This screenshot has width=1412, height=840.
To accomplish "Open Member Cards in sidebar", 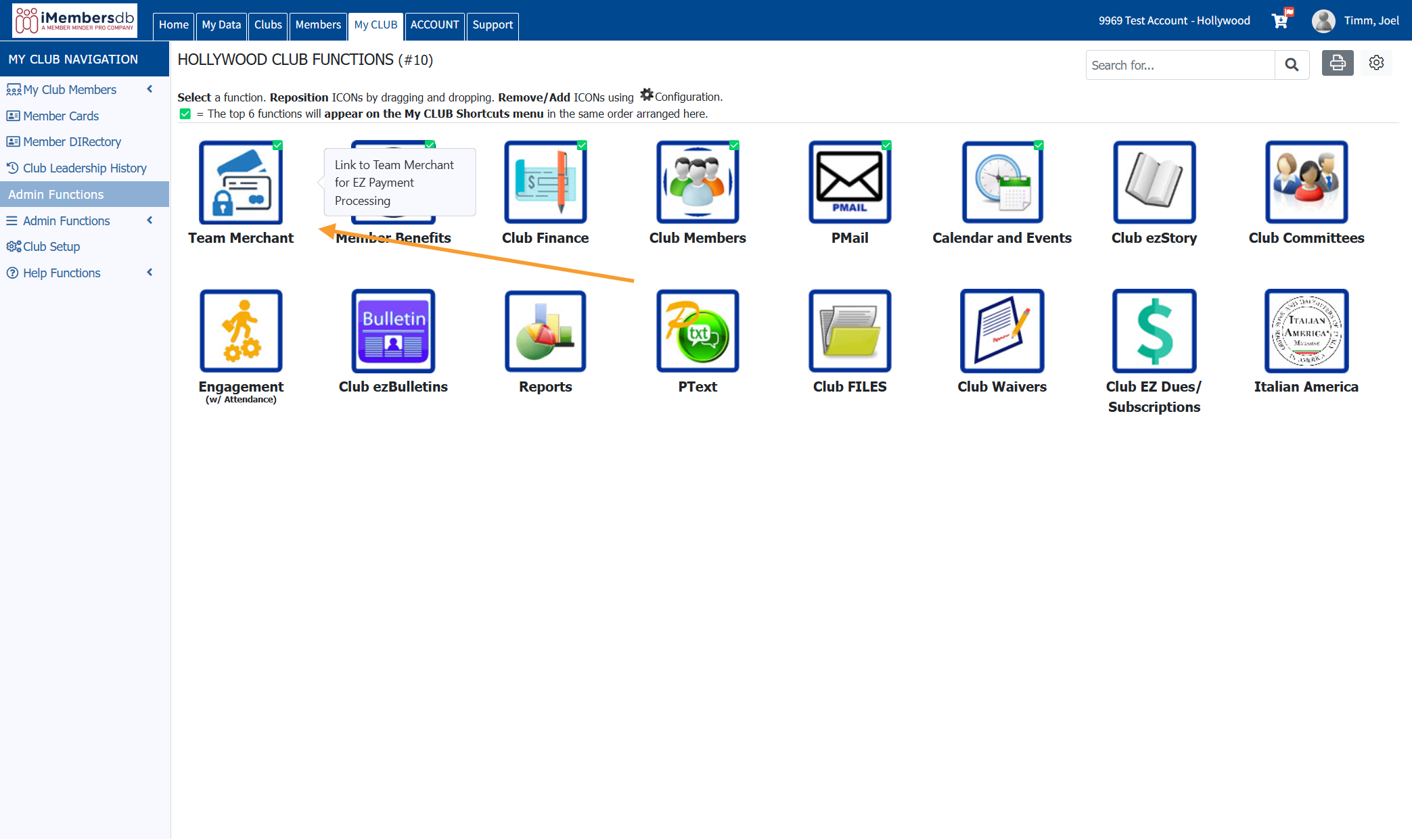I will point(61,116).
